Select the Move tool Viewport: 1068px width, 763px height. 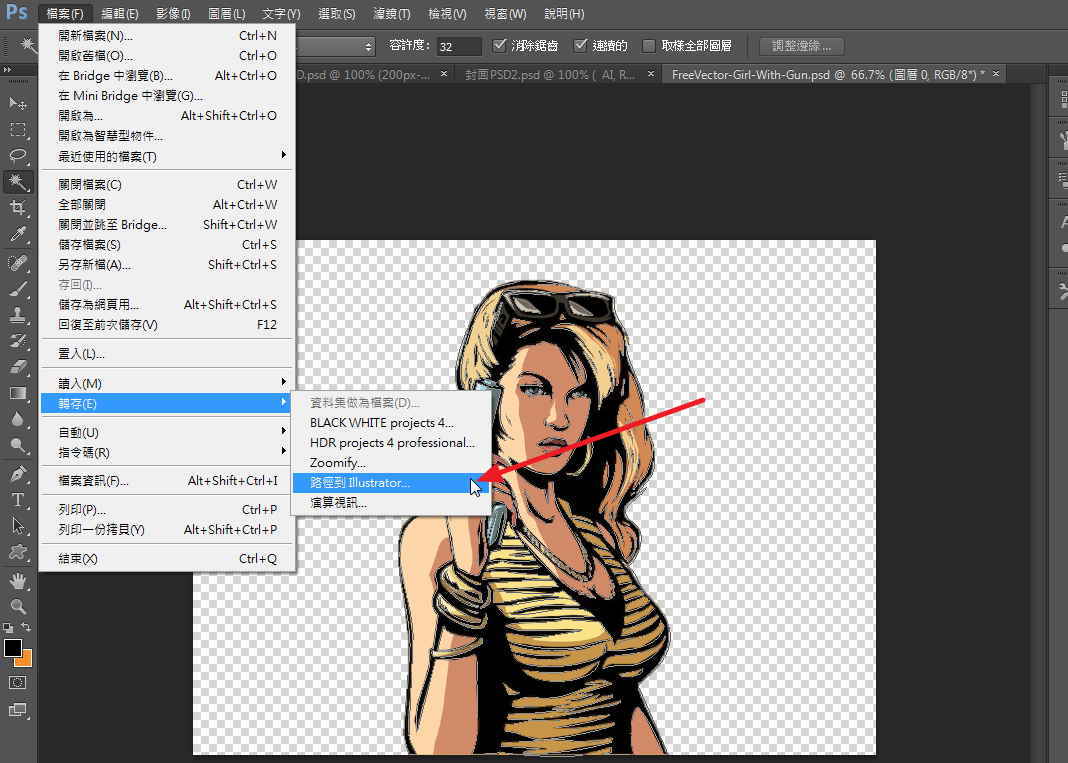pyautogui.click(x=18, y=104)
